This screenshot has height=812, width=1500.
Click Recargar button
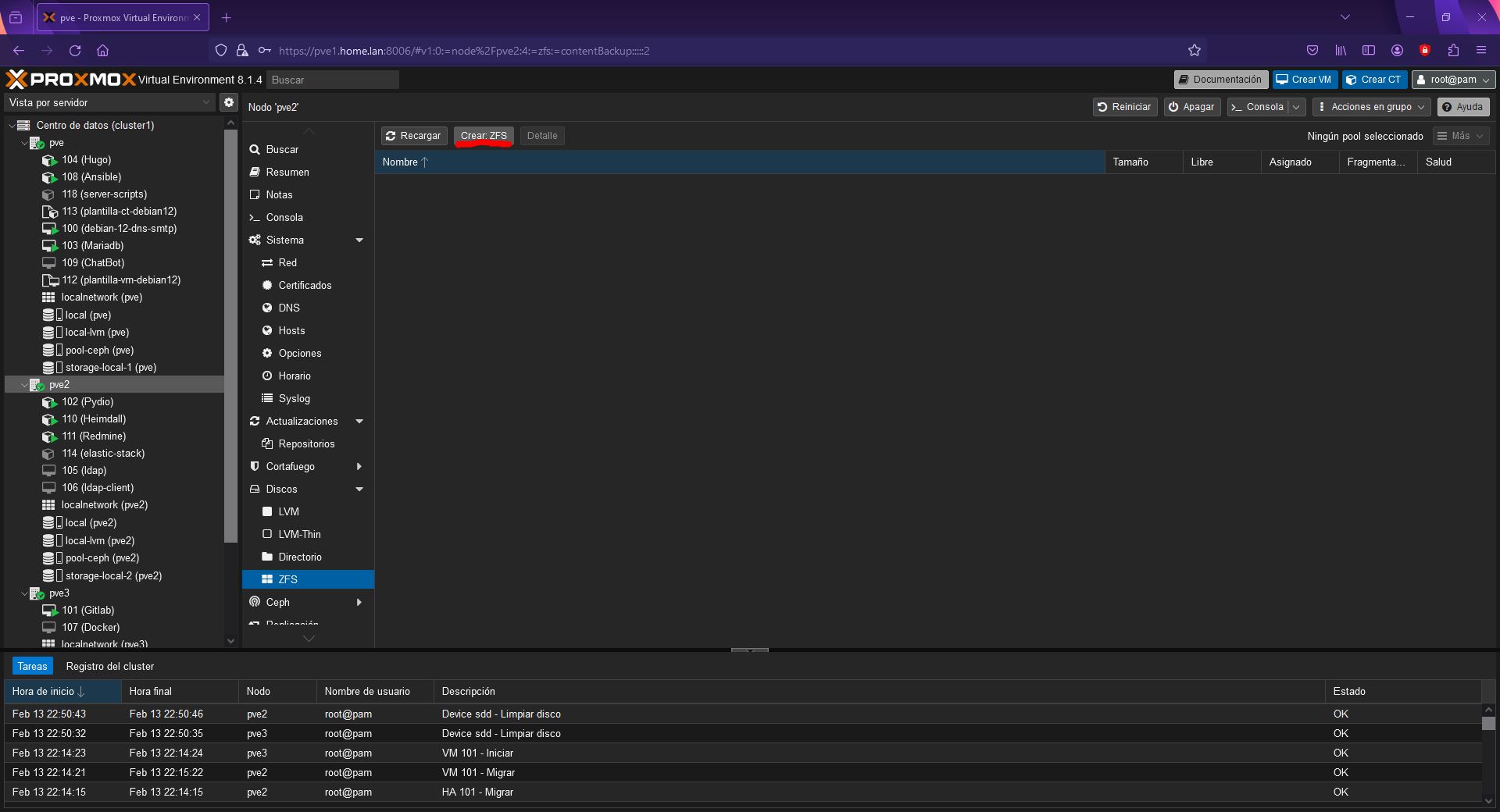pos(414,136)
